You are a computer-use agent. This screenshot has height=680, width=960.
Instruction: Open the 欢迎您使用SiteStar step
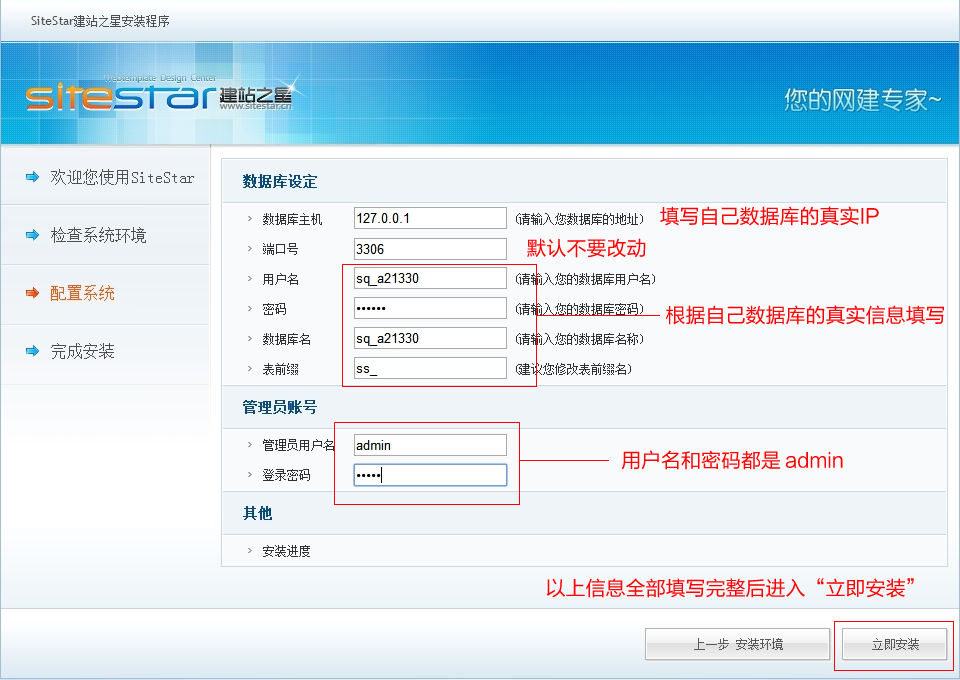[122, 177]
